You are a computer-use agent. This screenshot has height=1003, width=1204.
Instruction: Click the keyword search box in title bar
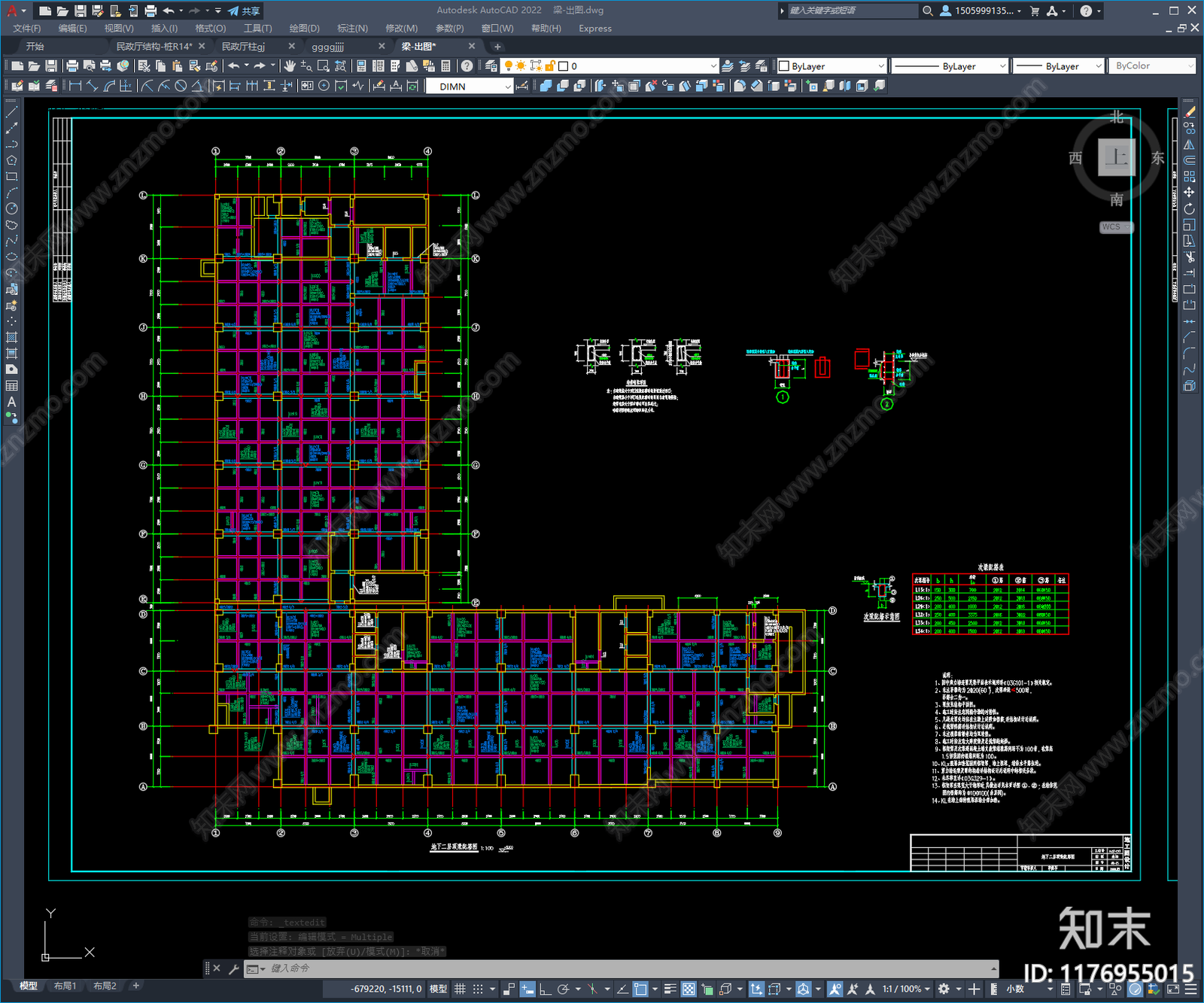(853, 11)
